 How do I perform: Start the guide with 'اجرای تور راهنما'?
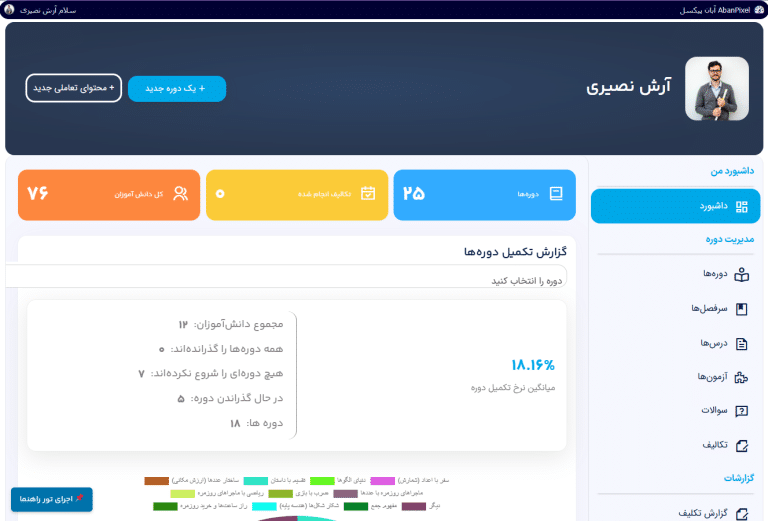click(52, 498)
